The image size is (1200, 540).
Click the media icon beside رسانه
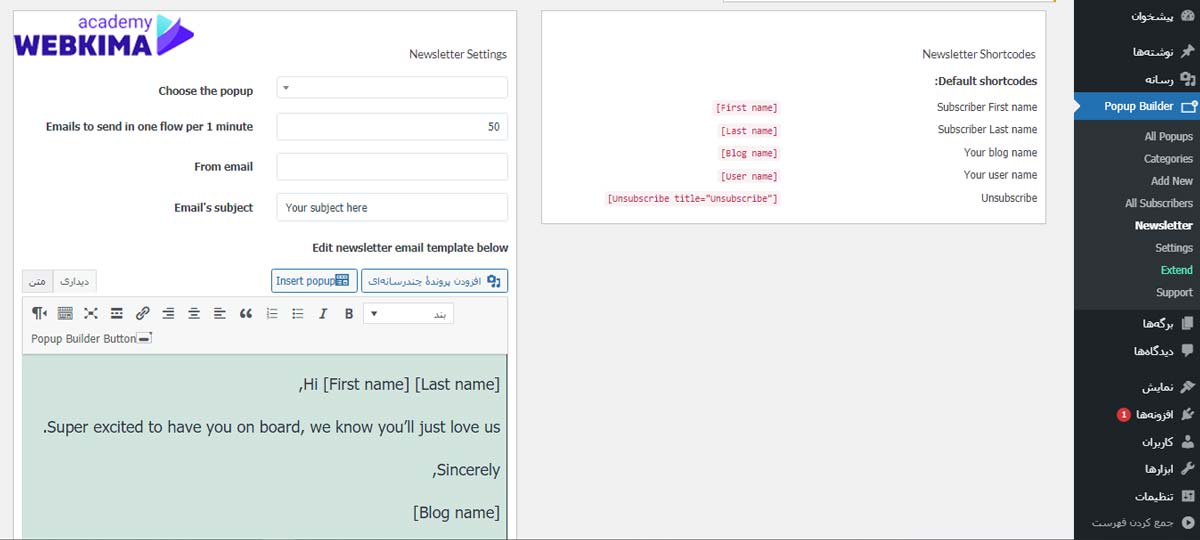[x=1187, y=79]
